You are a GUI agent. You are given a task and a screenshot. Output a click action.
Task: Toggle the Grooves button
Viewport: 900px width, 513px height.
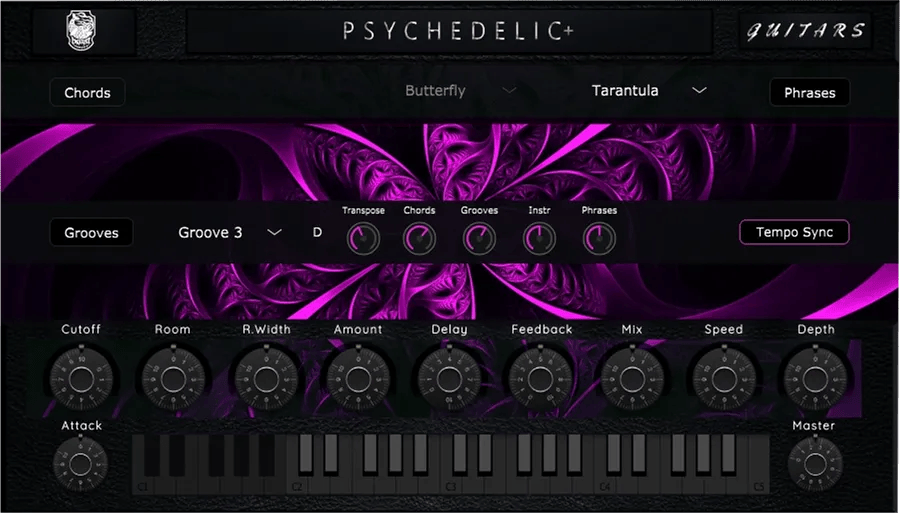tap(91, 232)
